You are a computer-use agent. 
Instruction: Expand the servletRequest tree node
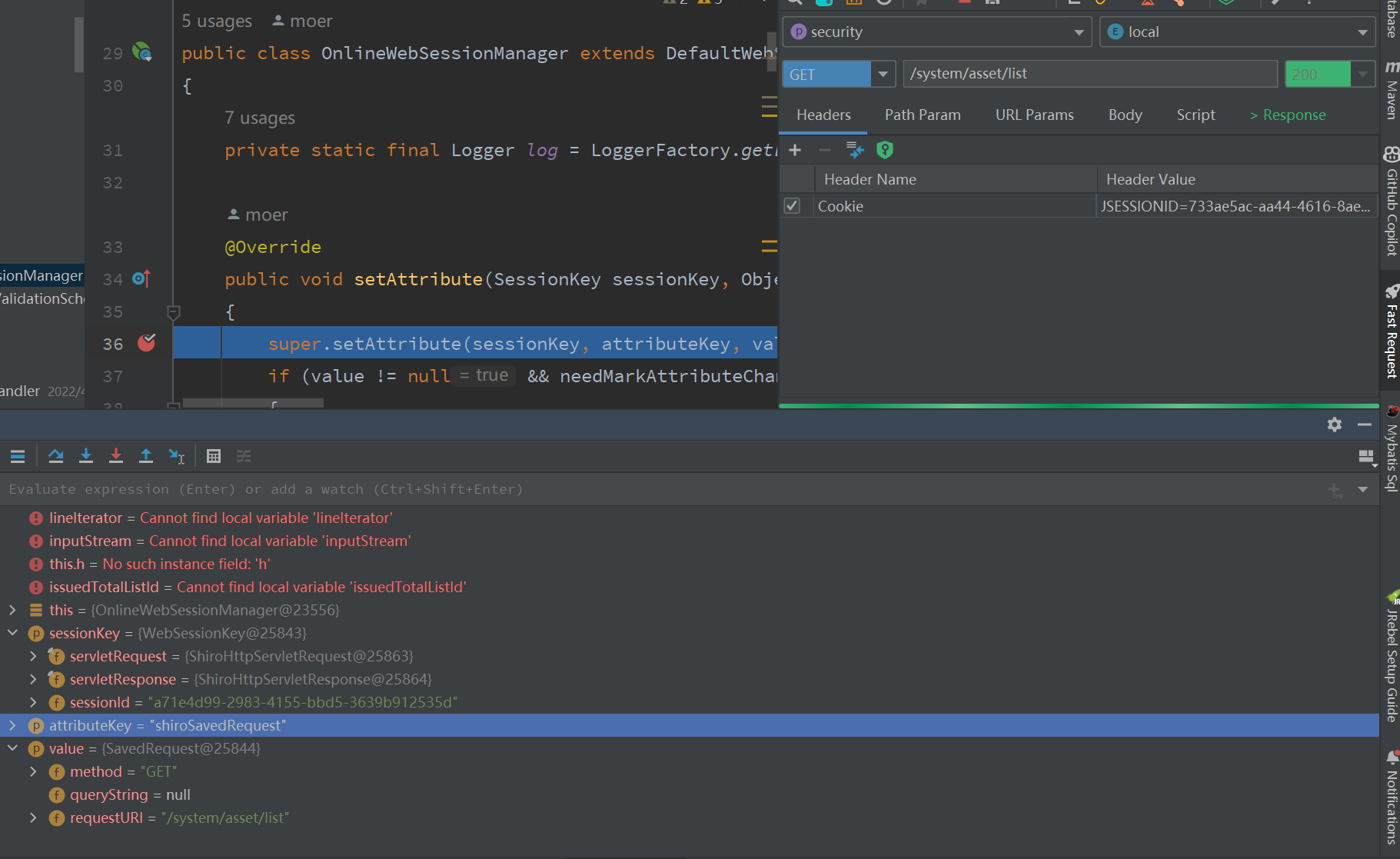tap(34, 656)
